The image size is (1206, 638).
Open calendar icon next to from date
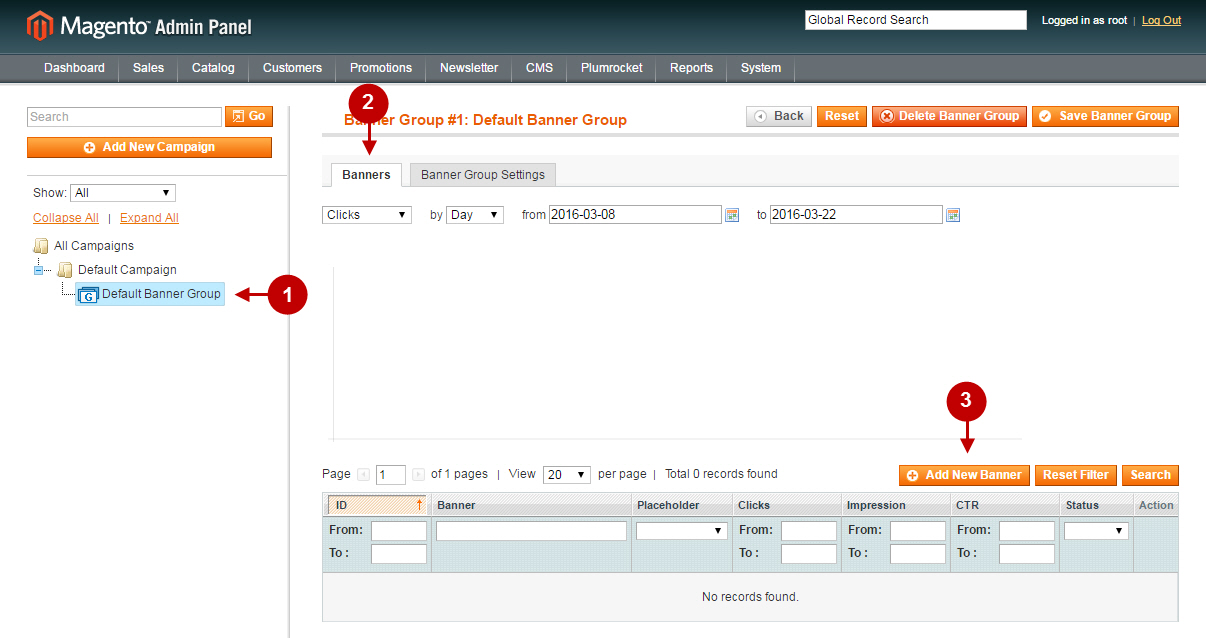[x=732, y=215]
